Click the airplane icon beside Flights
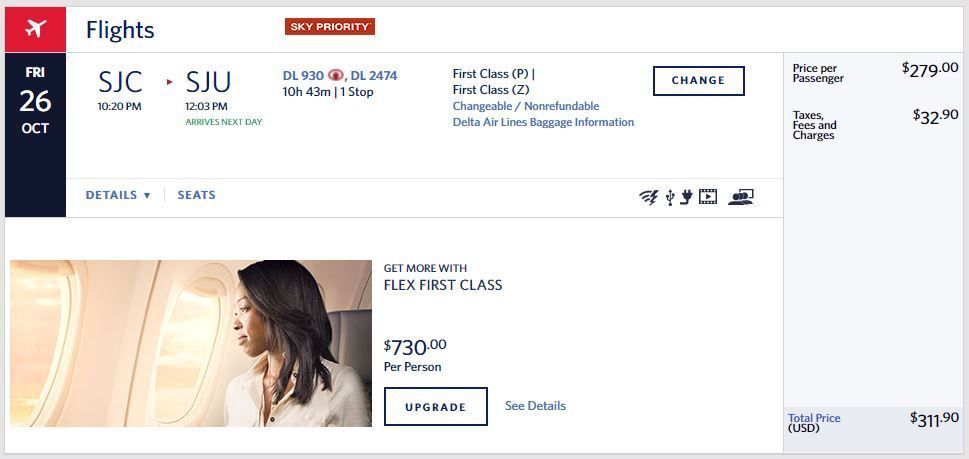The height and width of the screenshot is (459, 969). (35, 29)
